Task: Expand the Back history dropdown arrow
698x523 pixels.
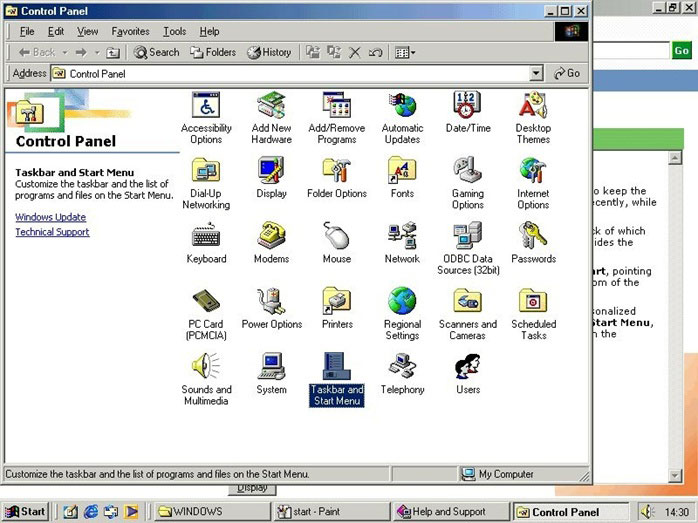Action: point(65,53)
